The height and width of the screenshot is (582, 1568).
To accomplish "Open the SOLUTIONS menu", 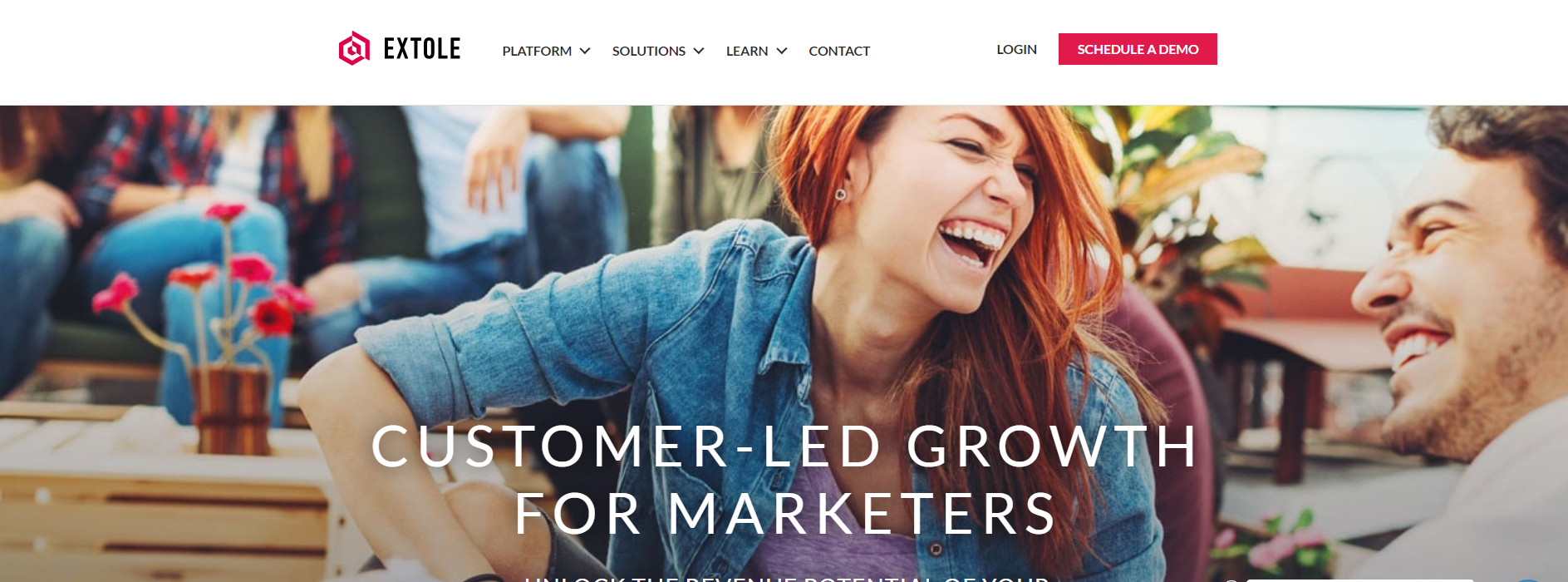I will point(648,51).
